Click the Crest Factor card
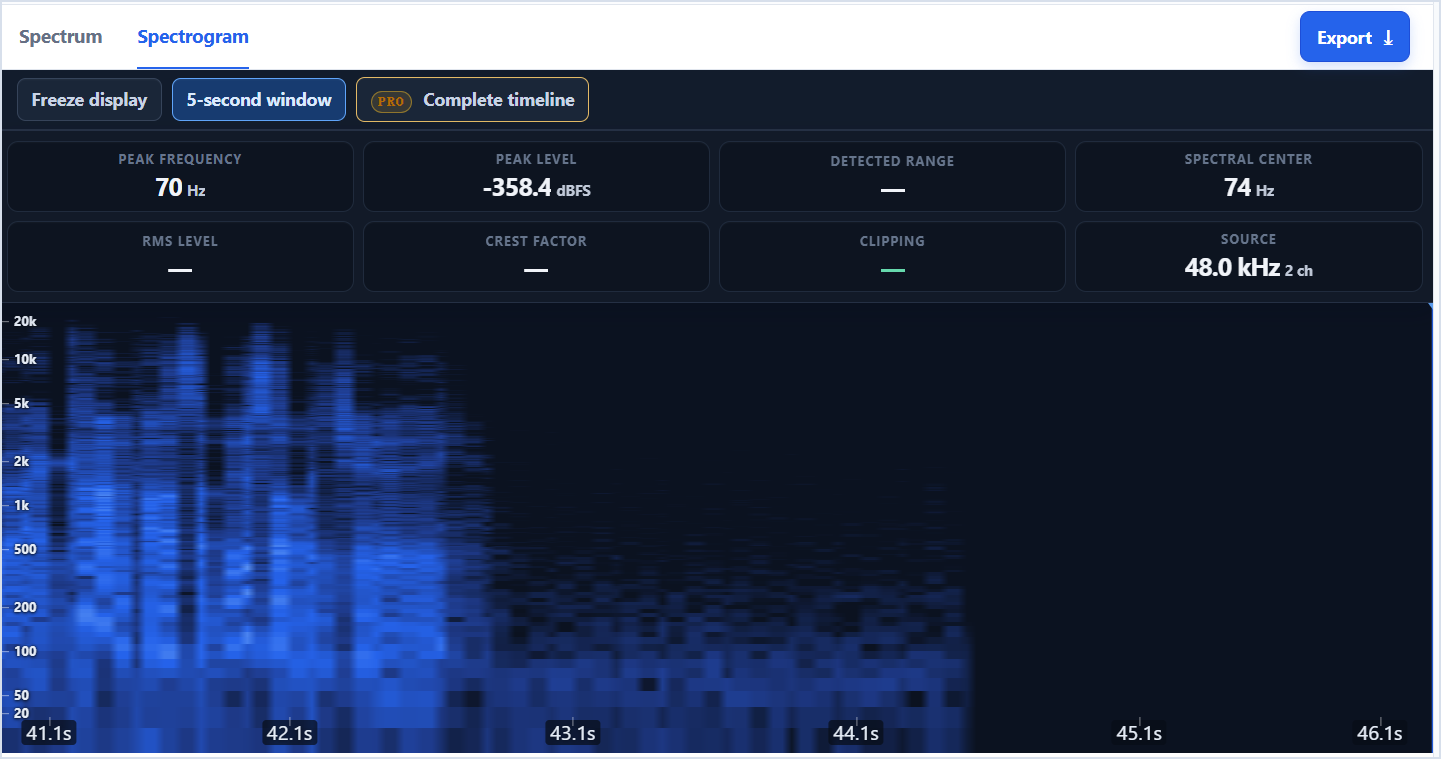 [x=536, y=256]
